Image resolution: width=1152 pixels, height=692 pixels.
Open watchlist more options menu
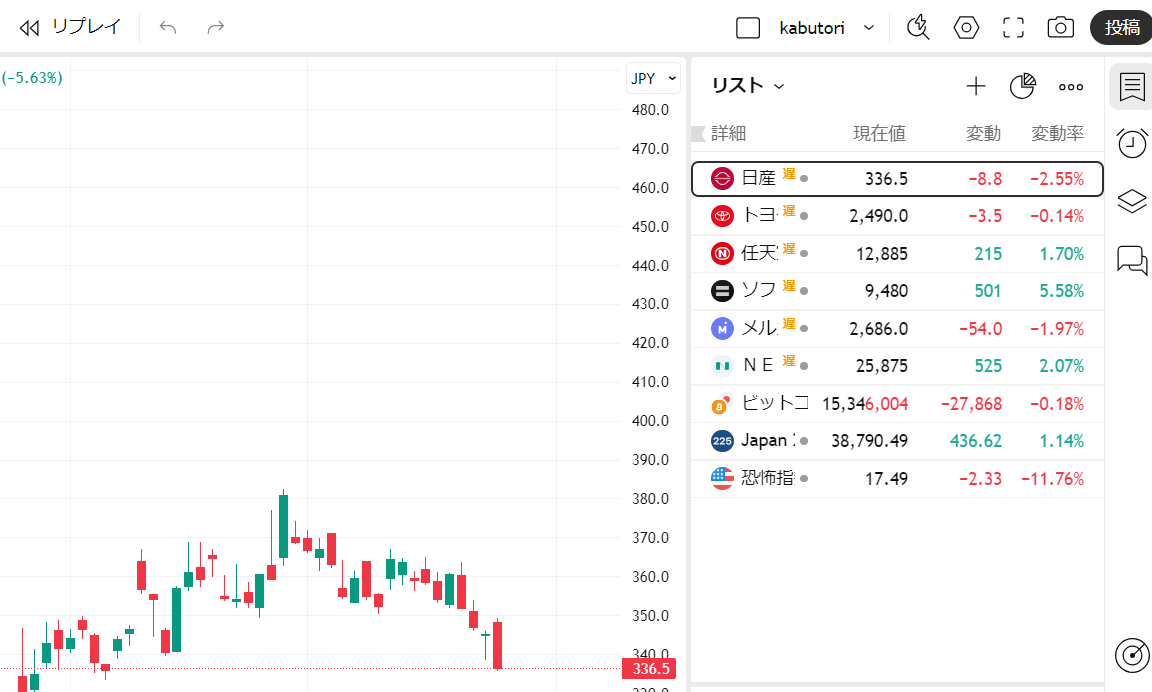[1070, 87]
